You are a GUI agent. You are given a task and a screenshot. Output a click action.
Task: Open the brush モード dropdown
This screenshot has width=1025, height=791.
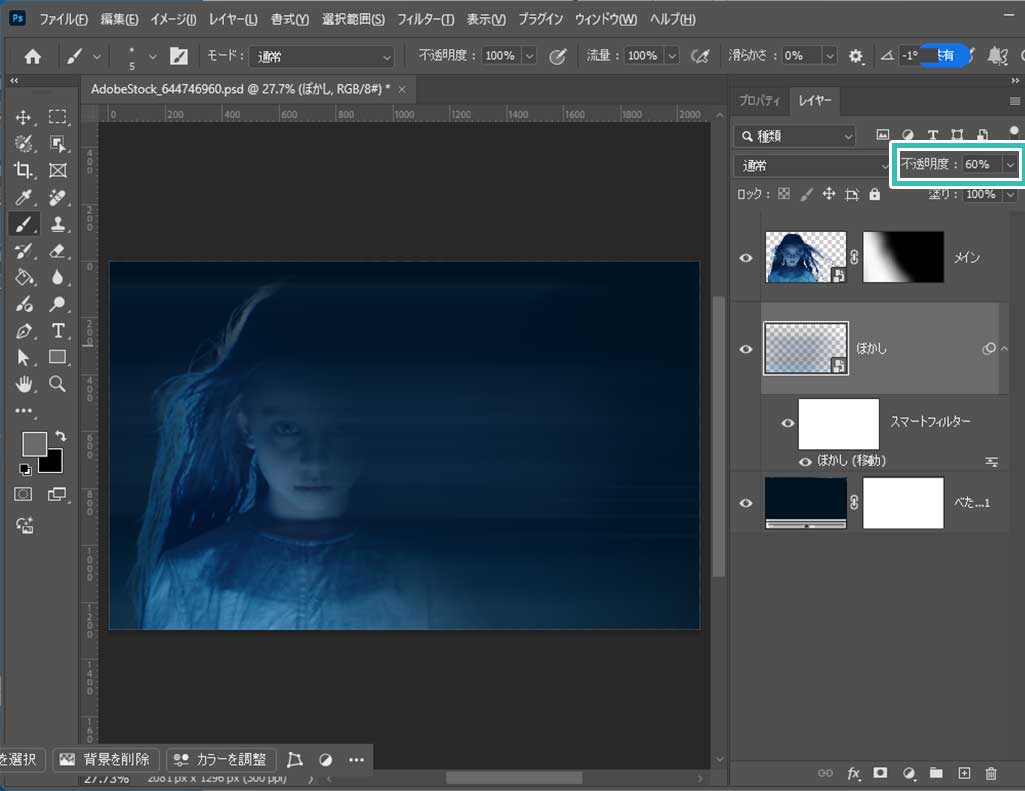[321, 57]
